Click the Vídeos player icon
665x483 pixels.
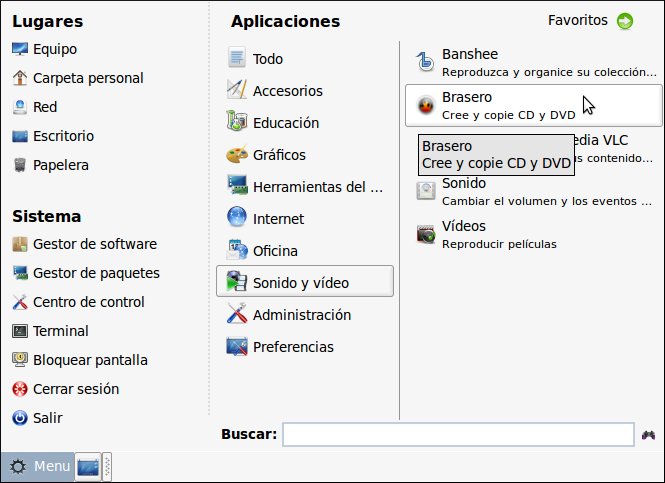[x=426, y=234]
